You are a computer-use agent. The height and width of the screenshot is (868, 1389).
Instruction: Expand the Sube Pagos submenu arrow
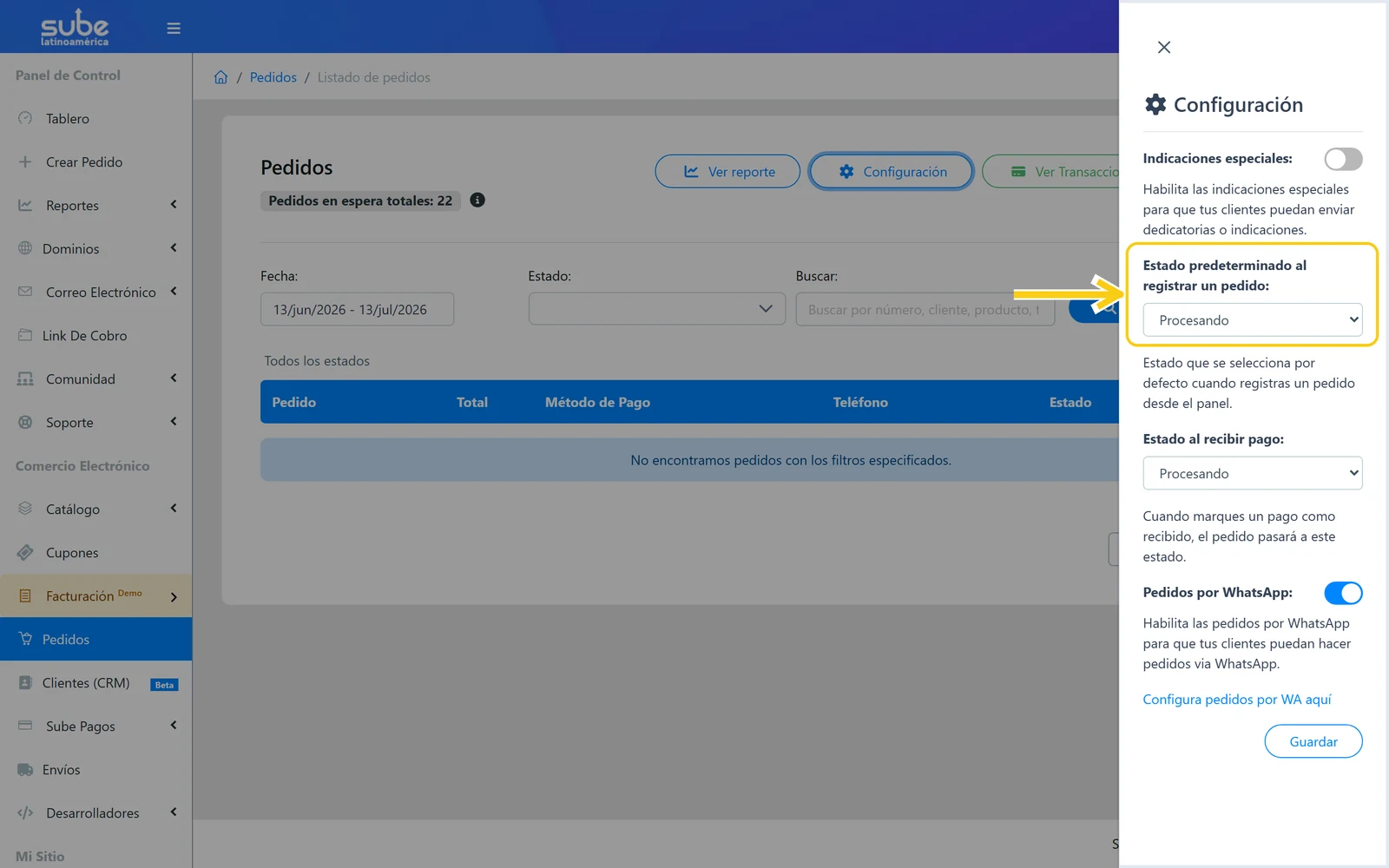(x=174, y=726)
